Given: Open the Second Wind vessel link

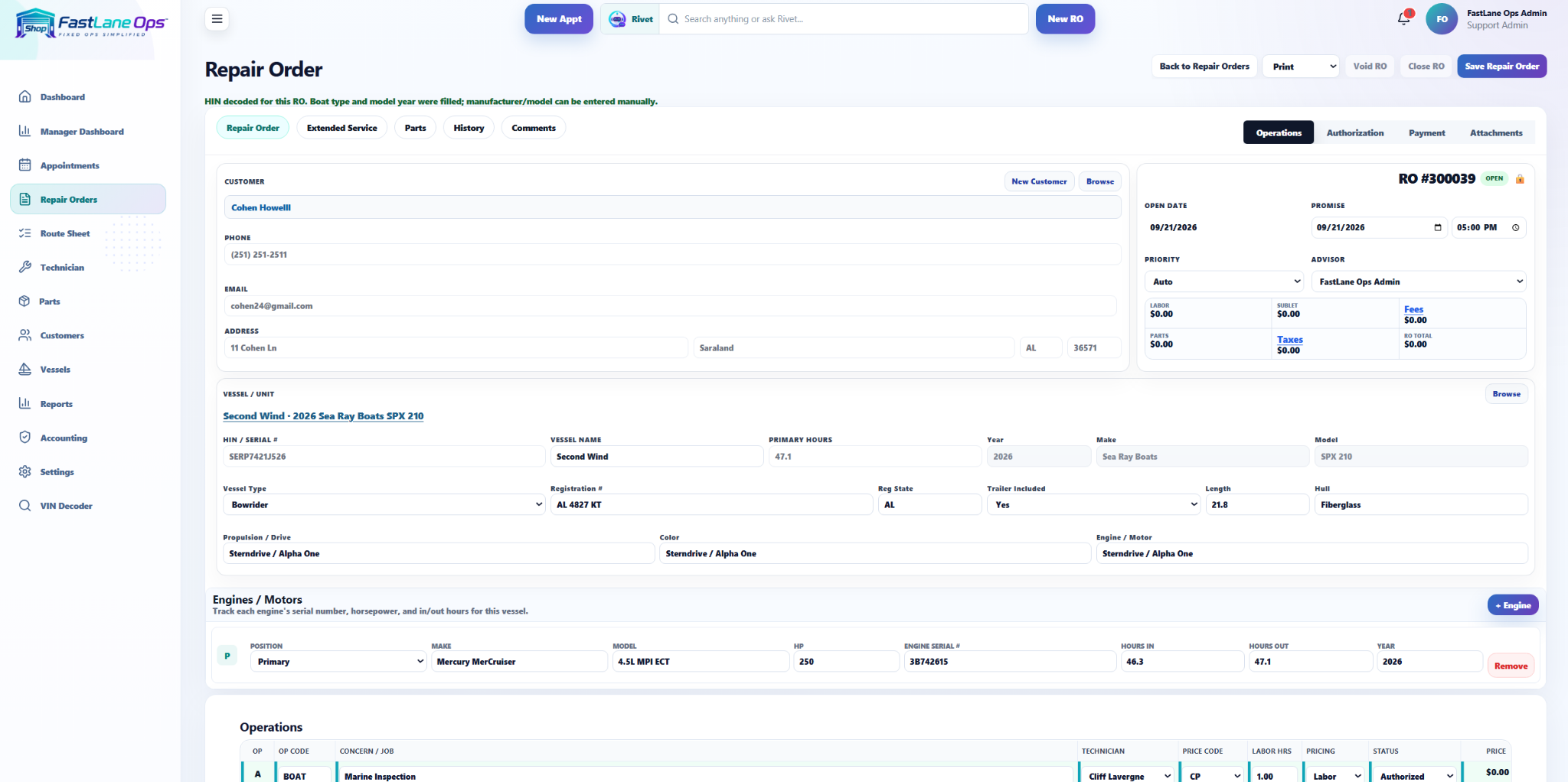Looking at the screenshot, I should [323, 416].
